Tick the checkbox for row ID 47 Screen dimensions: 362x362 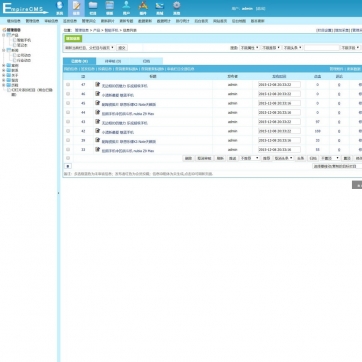click(x=68, y=85)
